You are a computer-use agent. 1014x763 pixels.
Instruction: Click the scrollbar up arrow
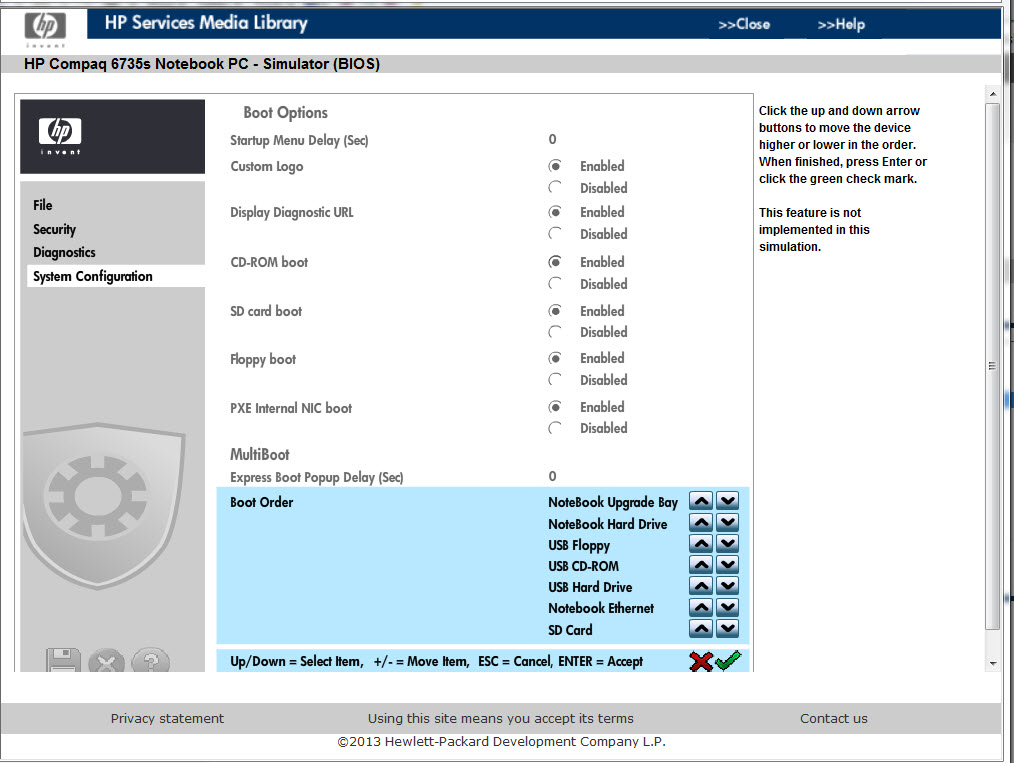click(x=993, y=94)
